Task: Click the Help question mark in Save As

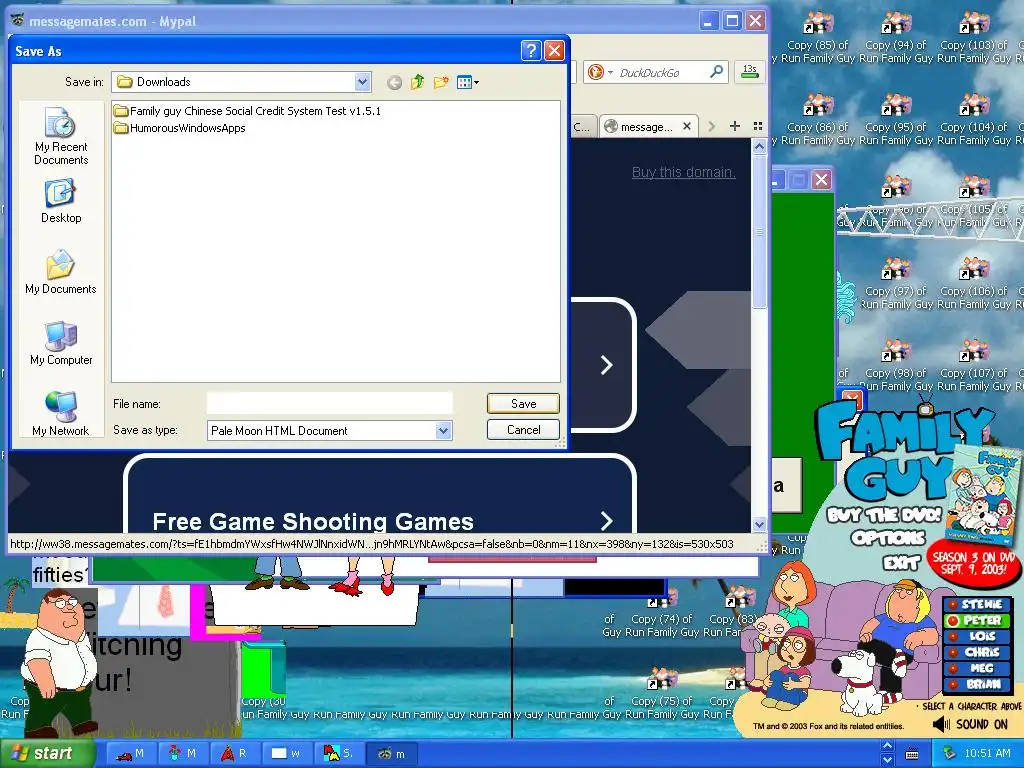Action: pyautogui.click(x=531, y=51)
